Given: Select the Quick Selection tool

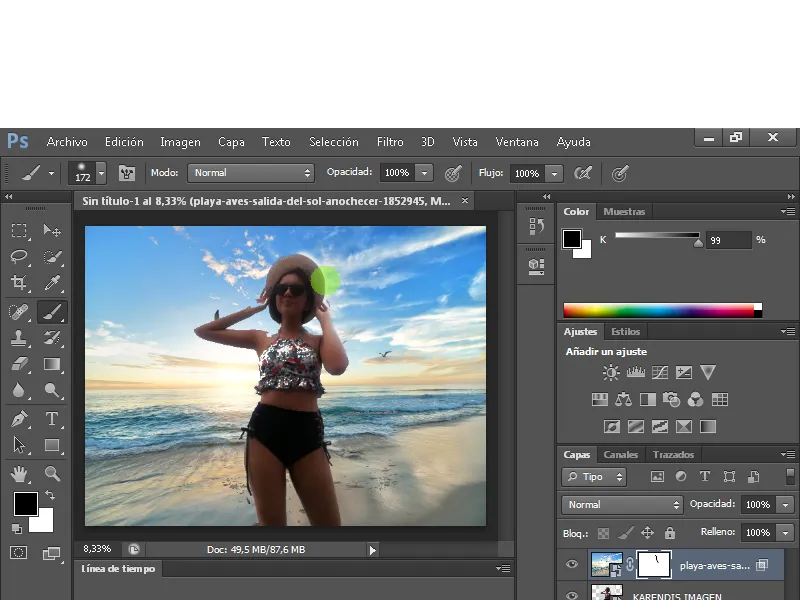Looking at the screenshot, I should coord(52,257).
